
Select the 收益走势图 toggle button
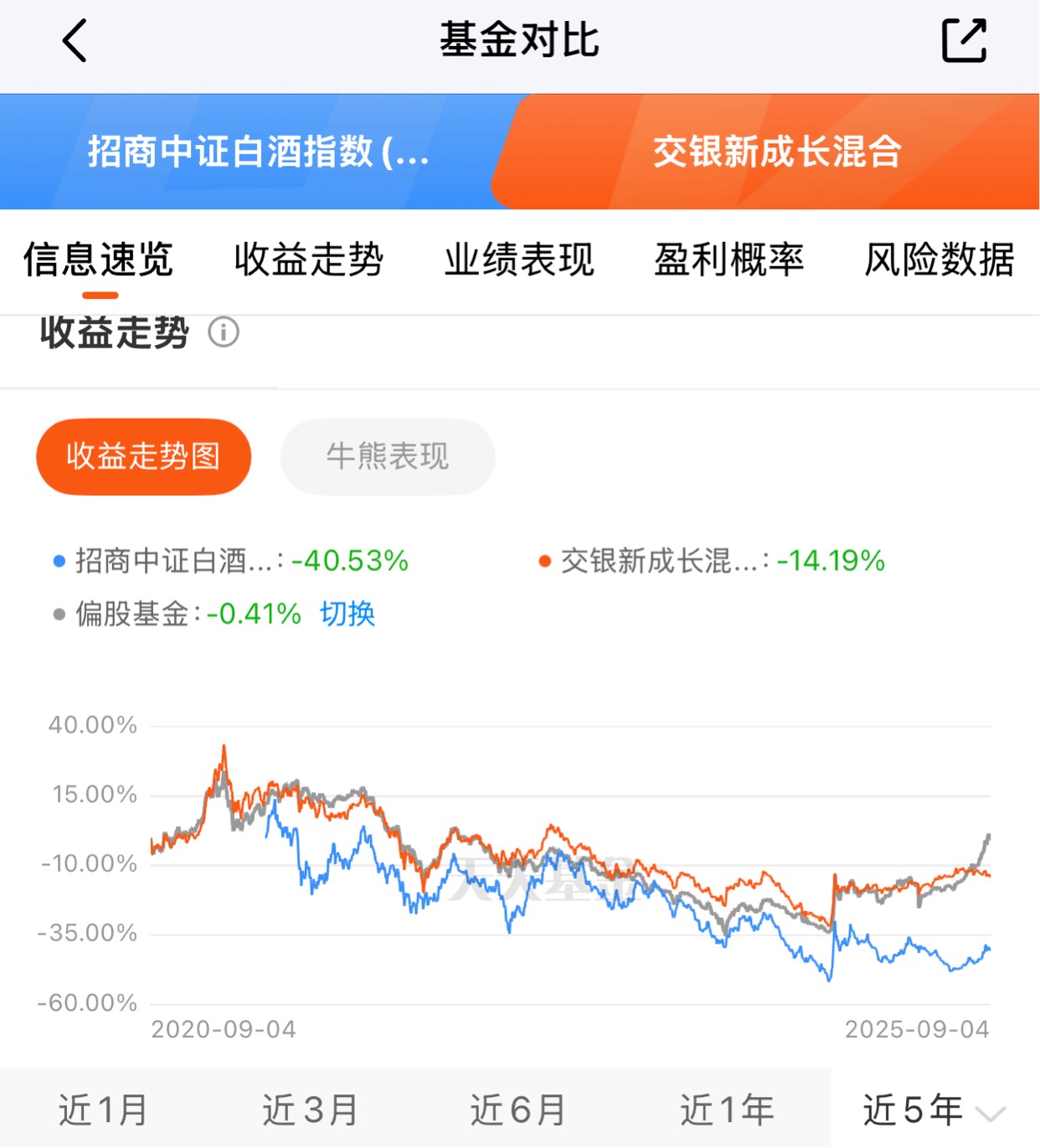[144, 457]
